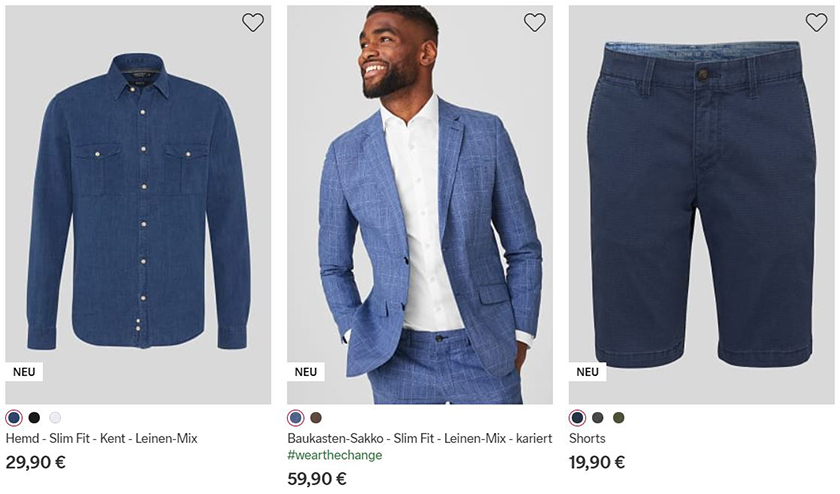Pick the navy blue swatch for Shorts

(577, 418)
